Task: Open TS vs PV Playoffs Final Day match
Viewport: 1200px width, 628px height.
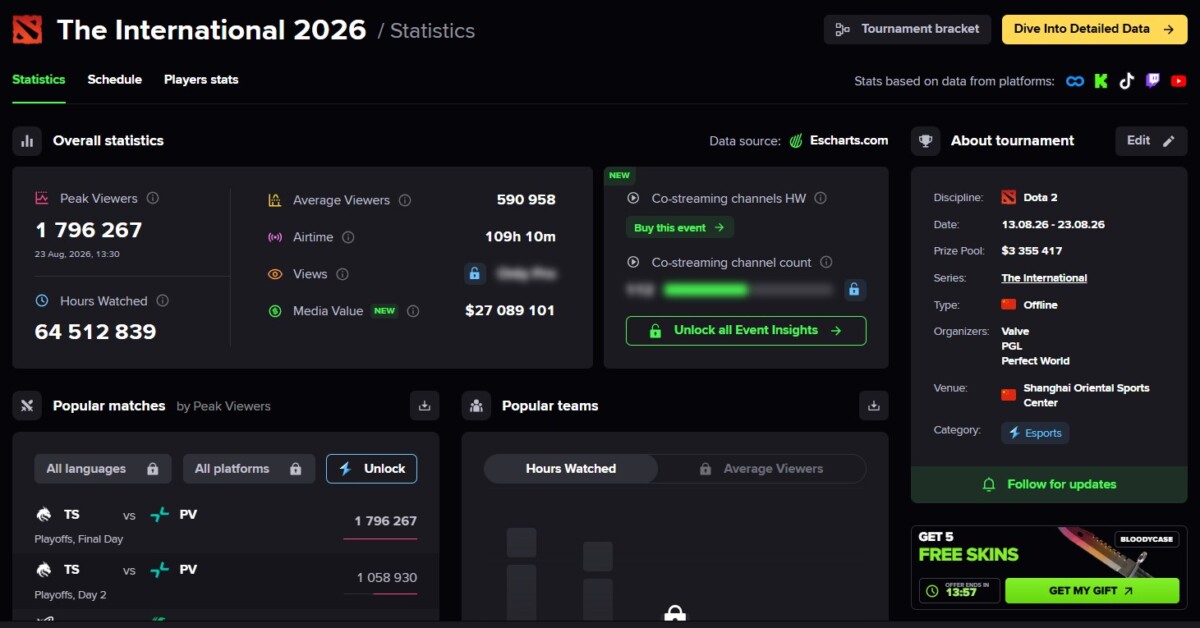Action: [x=225, y=525]
